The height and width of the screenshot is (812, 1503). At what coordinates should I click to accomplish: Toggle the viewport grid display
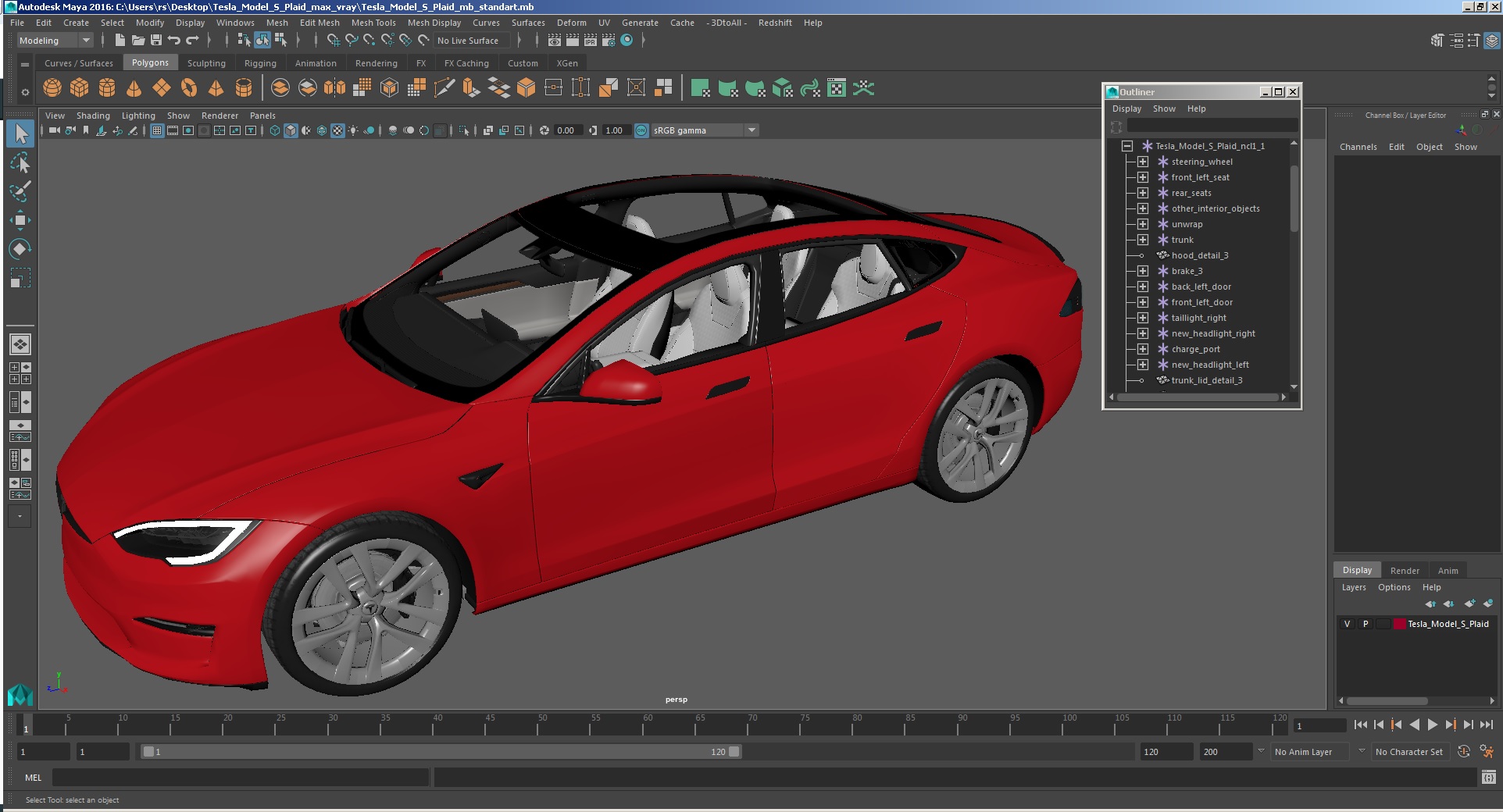click(157, 130)
